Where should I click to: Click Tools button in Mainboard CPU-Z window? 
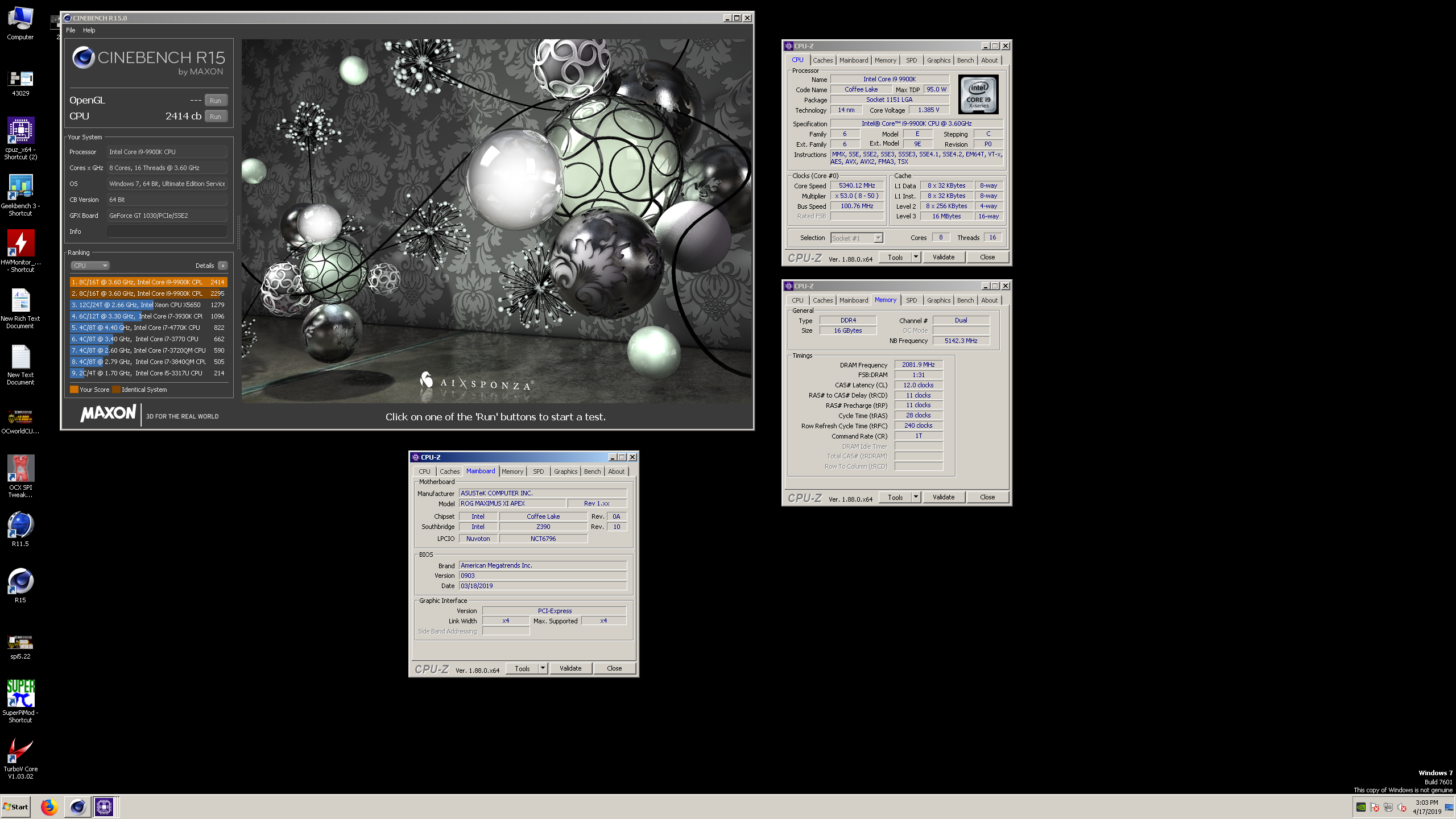click(522, 668)
